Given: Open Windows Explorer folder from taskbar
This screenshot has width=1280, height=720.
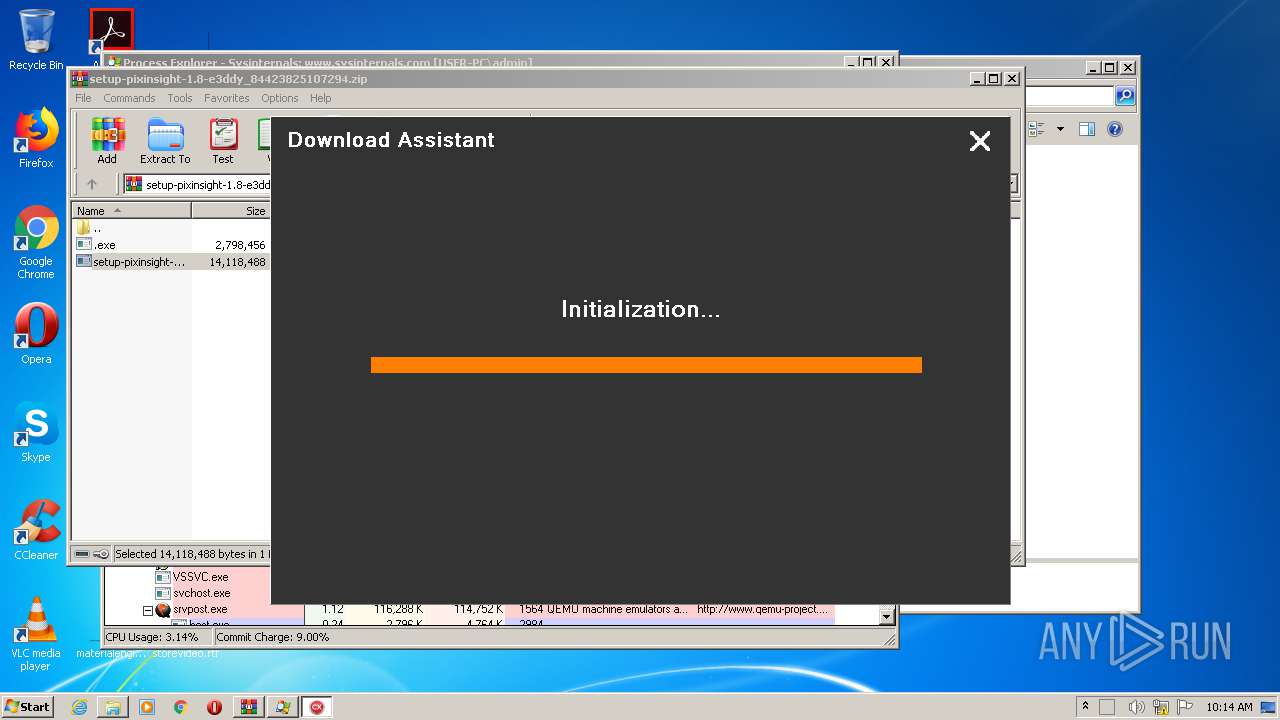Looking at the screenshot, I should click(113, 707).
